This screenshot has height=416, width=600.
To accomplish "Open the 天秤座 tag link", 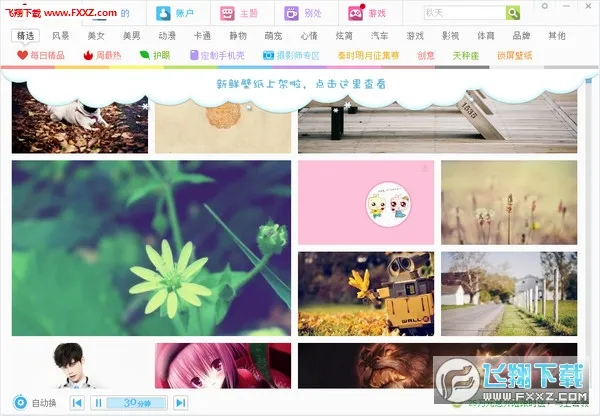I will click(466, 55).
